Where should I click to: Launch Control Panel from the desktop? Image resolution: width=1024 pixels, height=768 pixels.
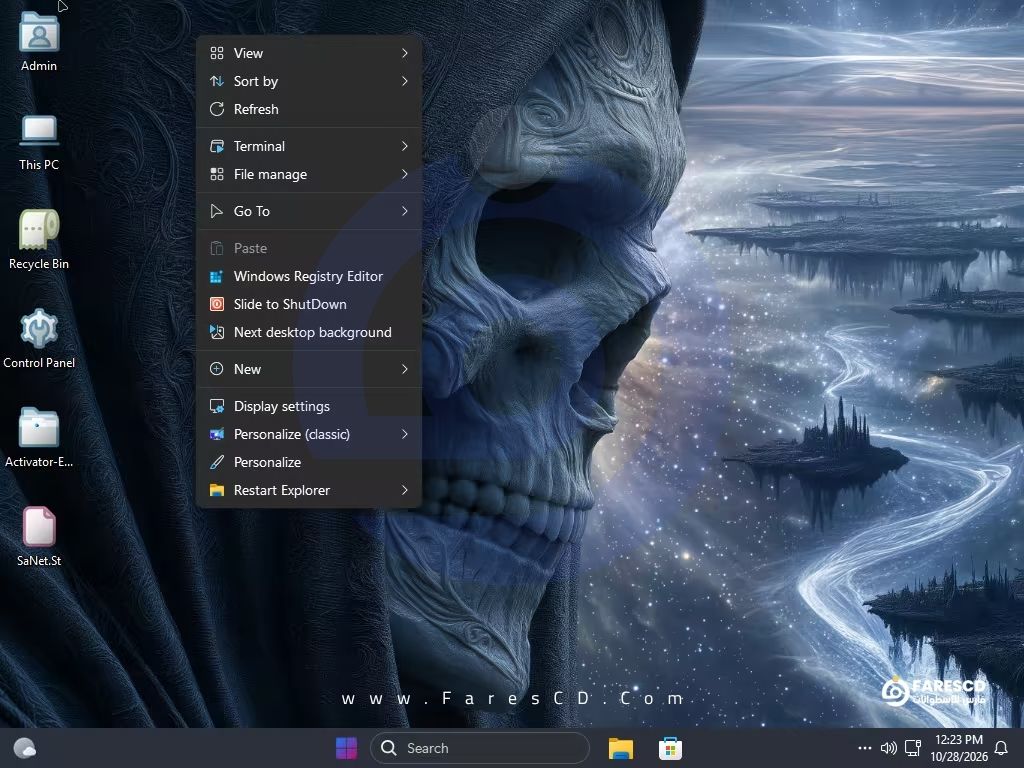[39, 328]
